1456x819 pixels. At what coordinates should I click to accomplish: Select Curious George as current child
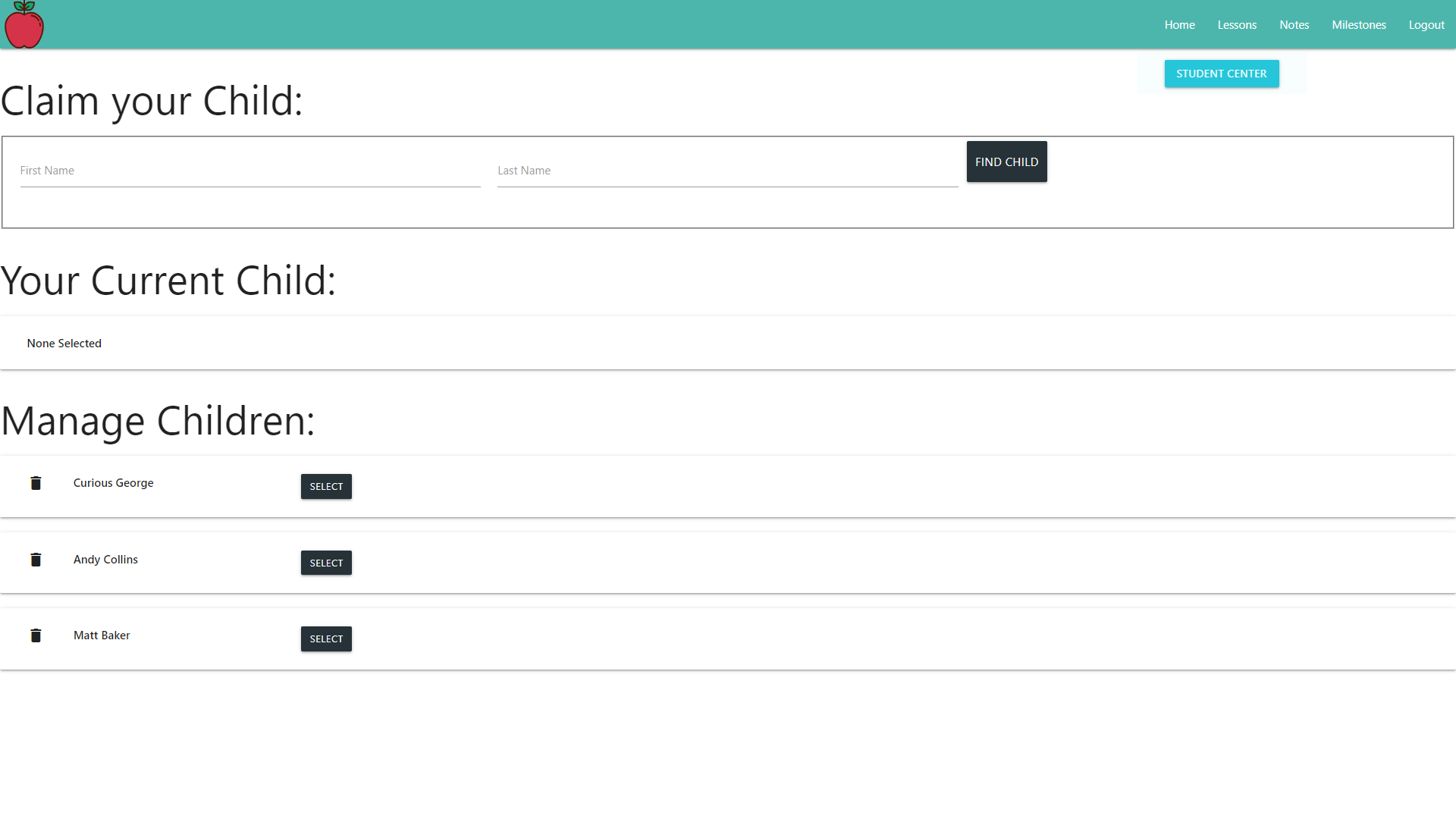tap(326, 487)
